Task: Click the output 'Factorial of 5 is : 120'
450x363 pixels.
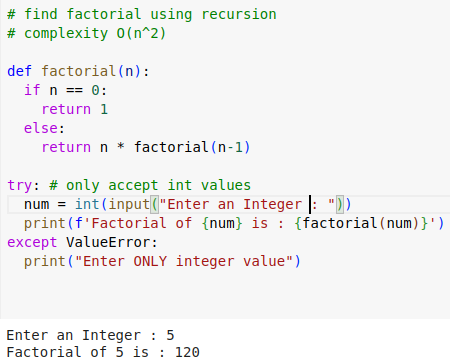Action: pyautogui.click(x=103, y=353)
